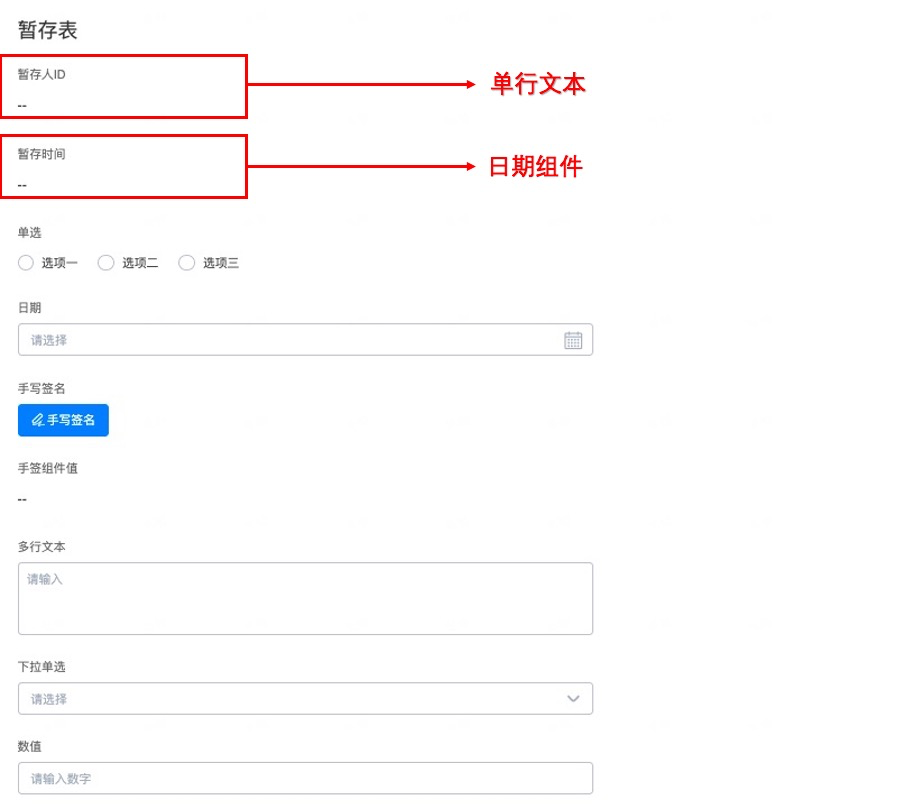Click the red 日期组件 annotation

[535, 167]
